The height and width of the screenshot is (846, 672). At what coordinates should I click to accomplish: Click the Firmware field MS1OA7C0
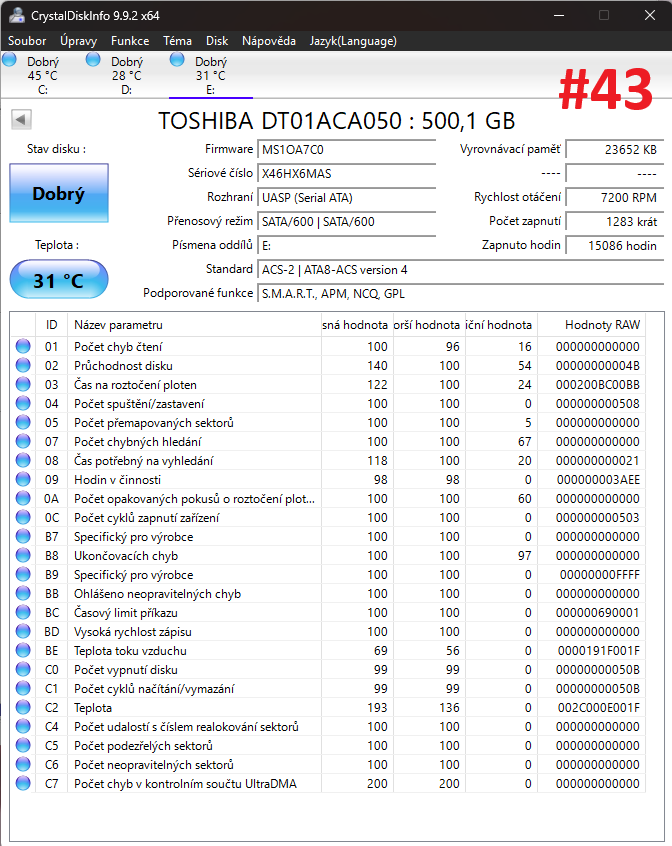click(x=346, y=150)
